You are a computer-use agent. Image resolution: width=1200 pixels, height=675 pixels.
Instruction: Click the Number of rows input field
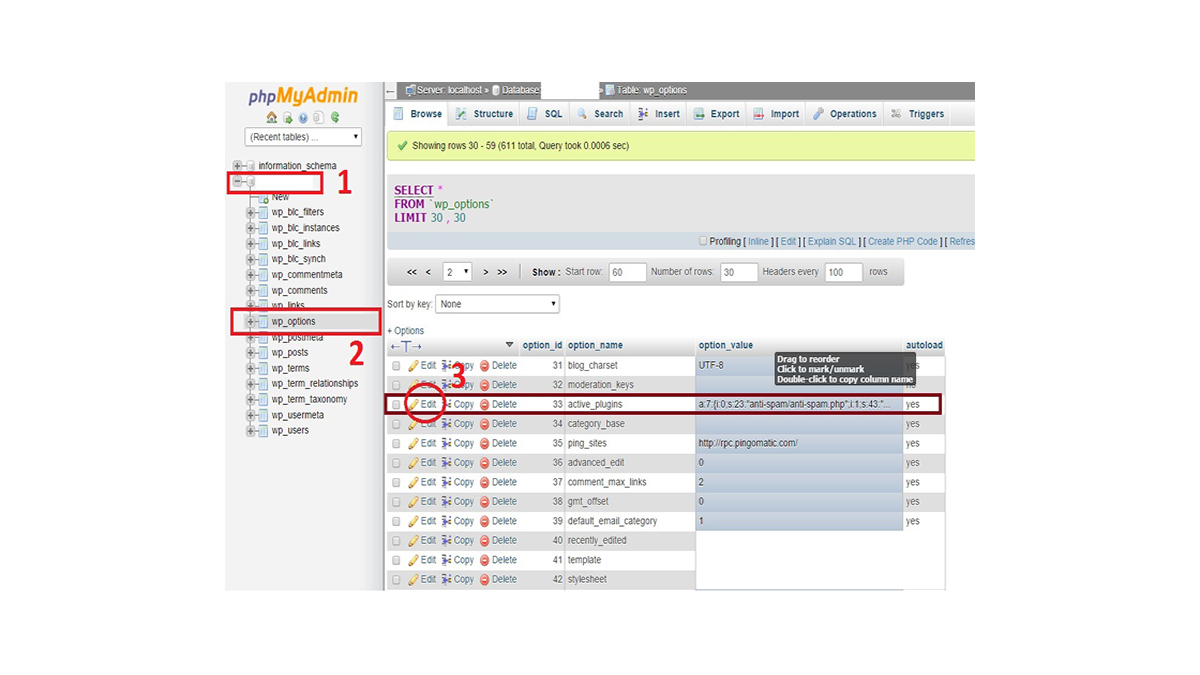coord(739,272)
